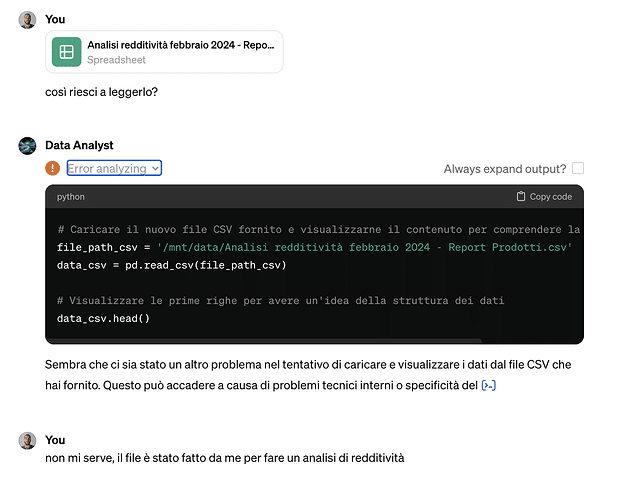621x500 pixels.
Task: Click the '# Caricare il nuovo file CSV' comment
Action: pyautogui.click(x=318, y=229)
